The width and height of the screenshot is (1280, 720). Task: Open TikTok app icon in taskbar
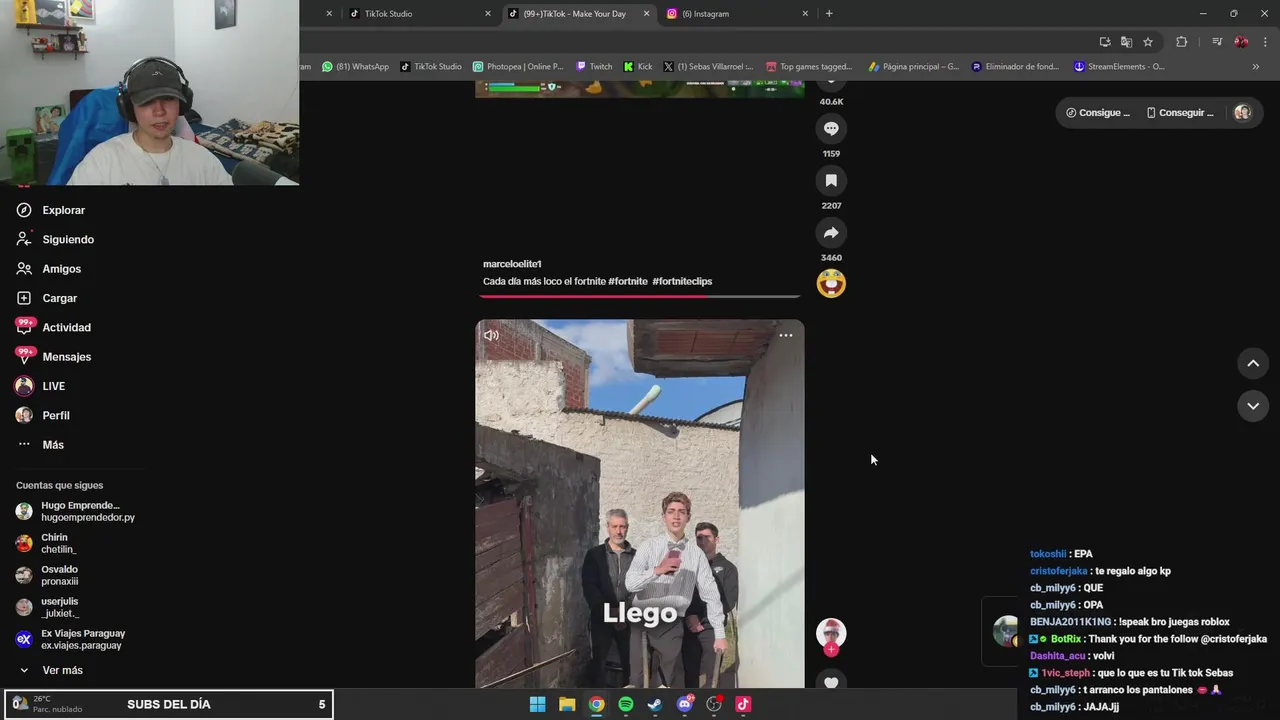coord(743,704)
